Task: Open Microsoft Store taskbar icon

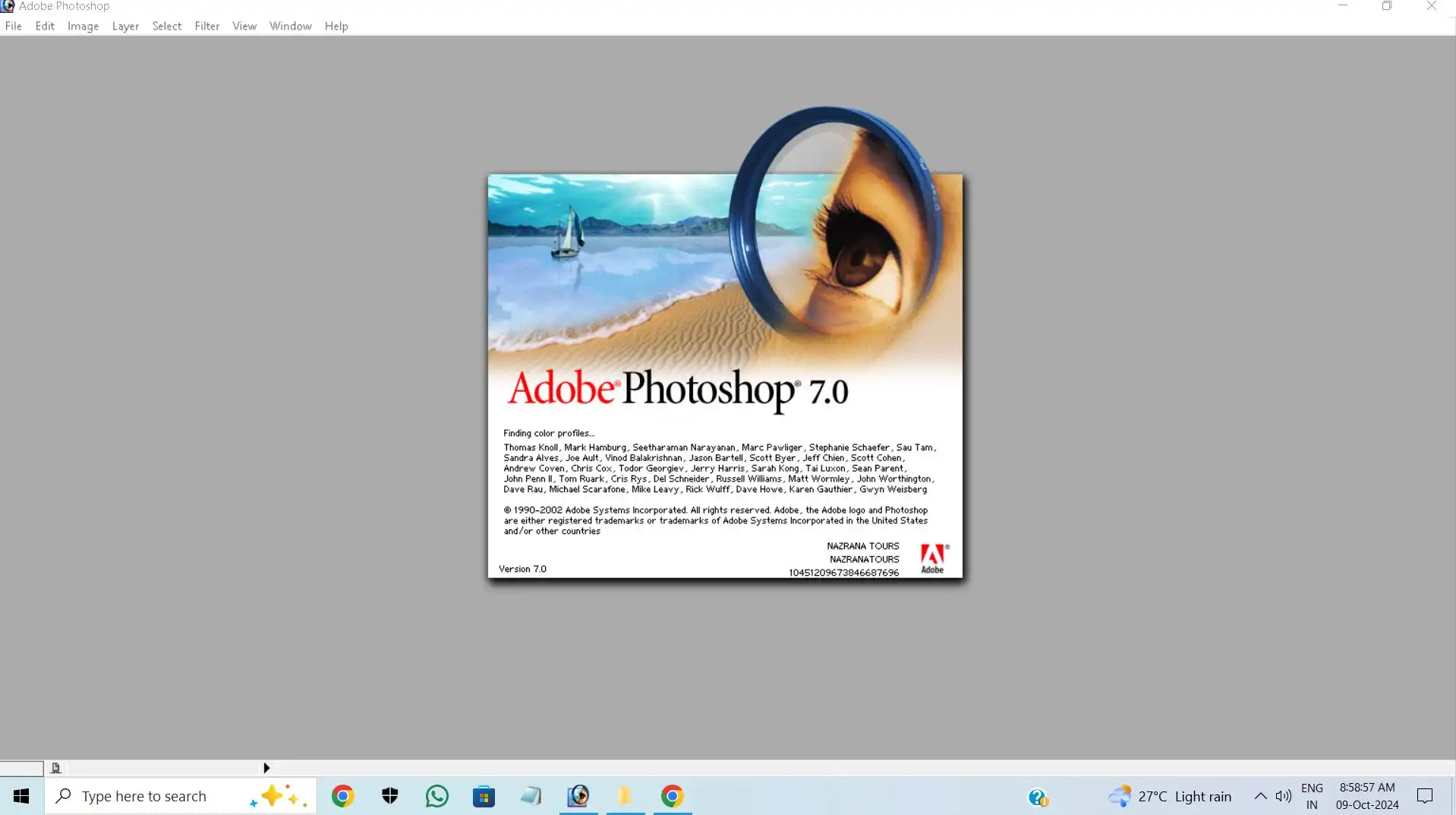Action: coord(484,796)
